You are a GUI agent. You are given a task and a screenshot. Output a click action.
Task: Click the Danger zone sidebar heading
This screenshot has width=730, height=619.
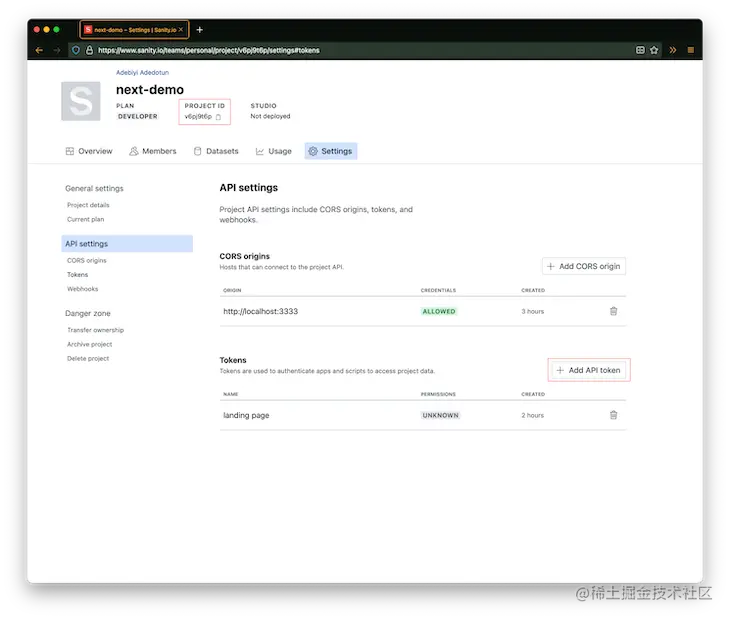[x=88, y=313]
